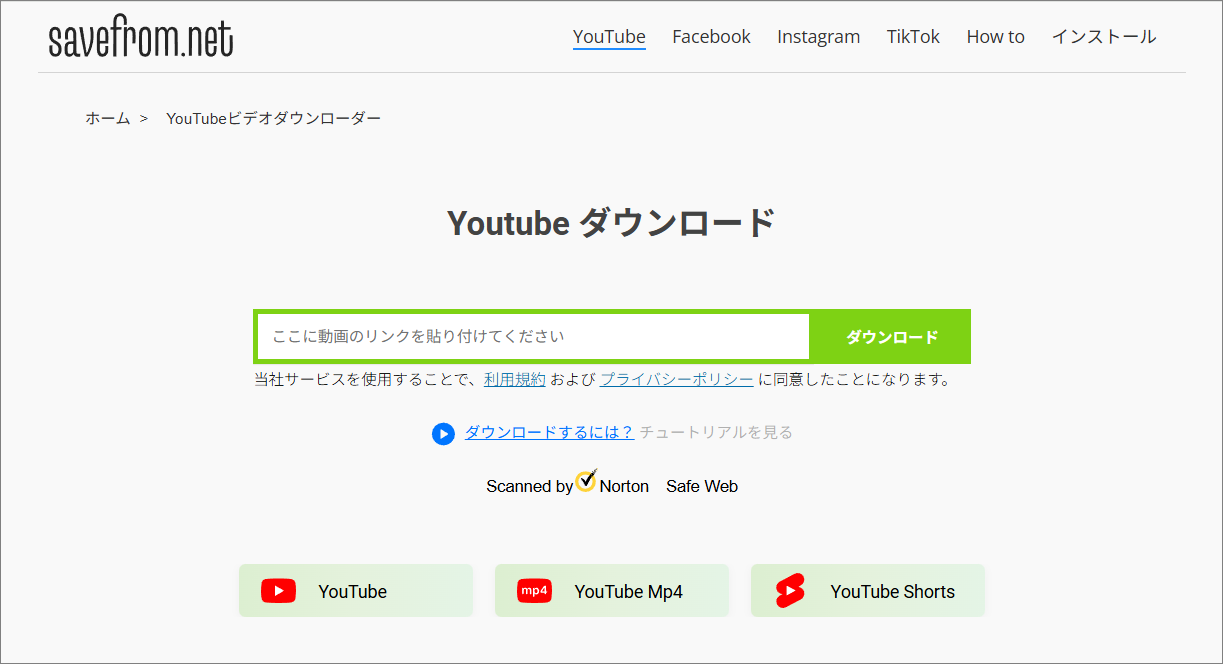Viewport: 1223px width, 664px height.
Task: Open the Instagram downloader tab
Action: tap(818, 36)
